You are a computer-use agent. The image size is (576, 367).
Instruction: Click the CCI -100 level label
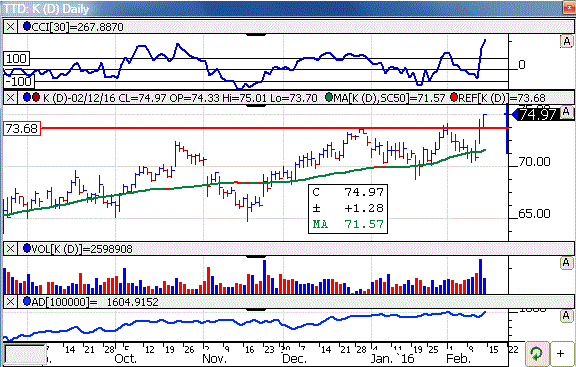pos(19,81)
